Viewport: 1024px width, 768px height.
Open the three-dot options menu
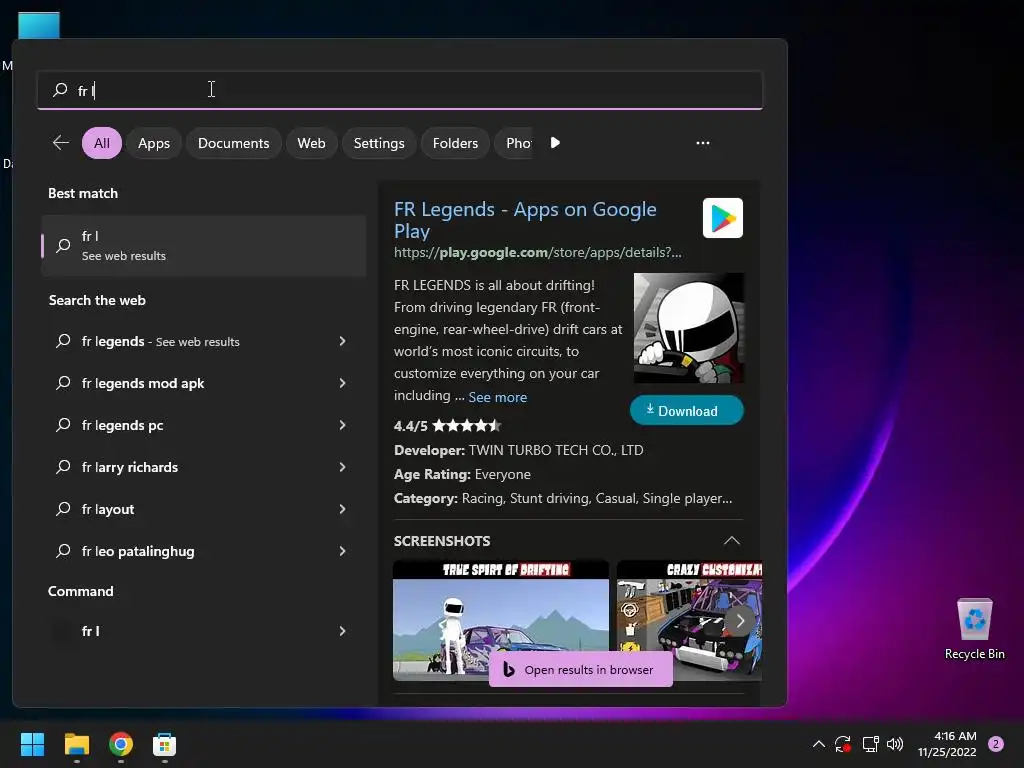coord(703,142)
